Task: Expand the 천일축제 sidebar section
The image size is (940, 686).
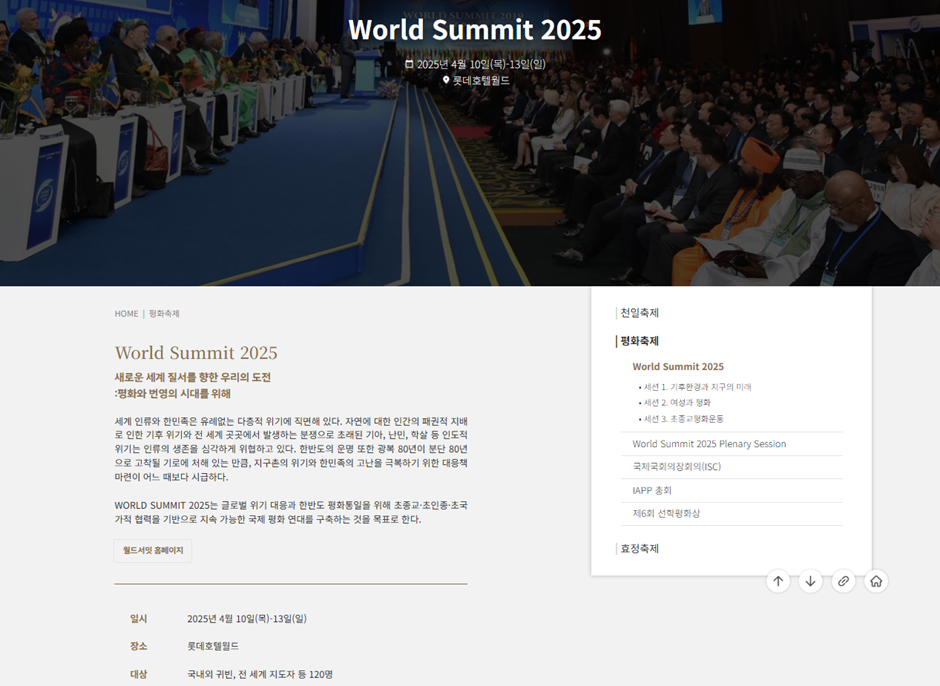Action: click(639, 312)
